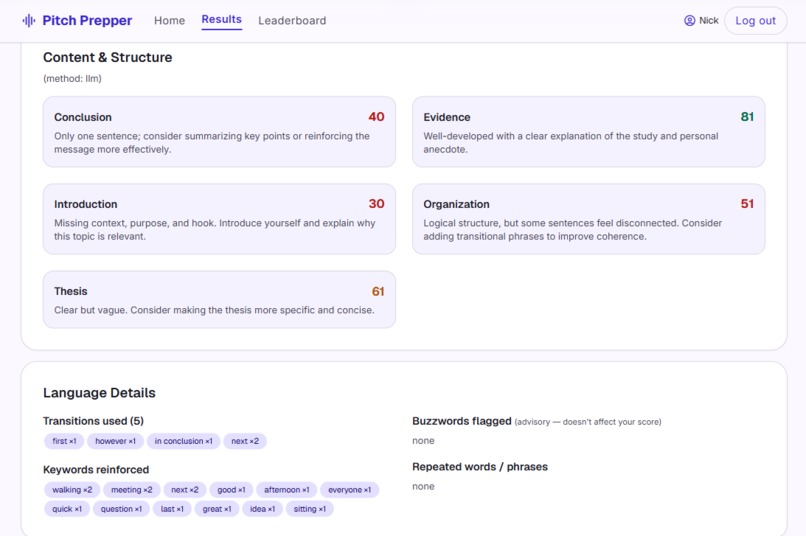Click the 'next ×2' keyword chip
The height and width of the screenshot is (536, 806).
pos(185,490)
